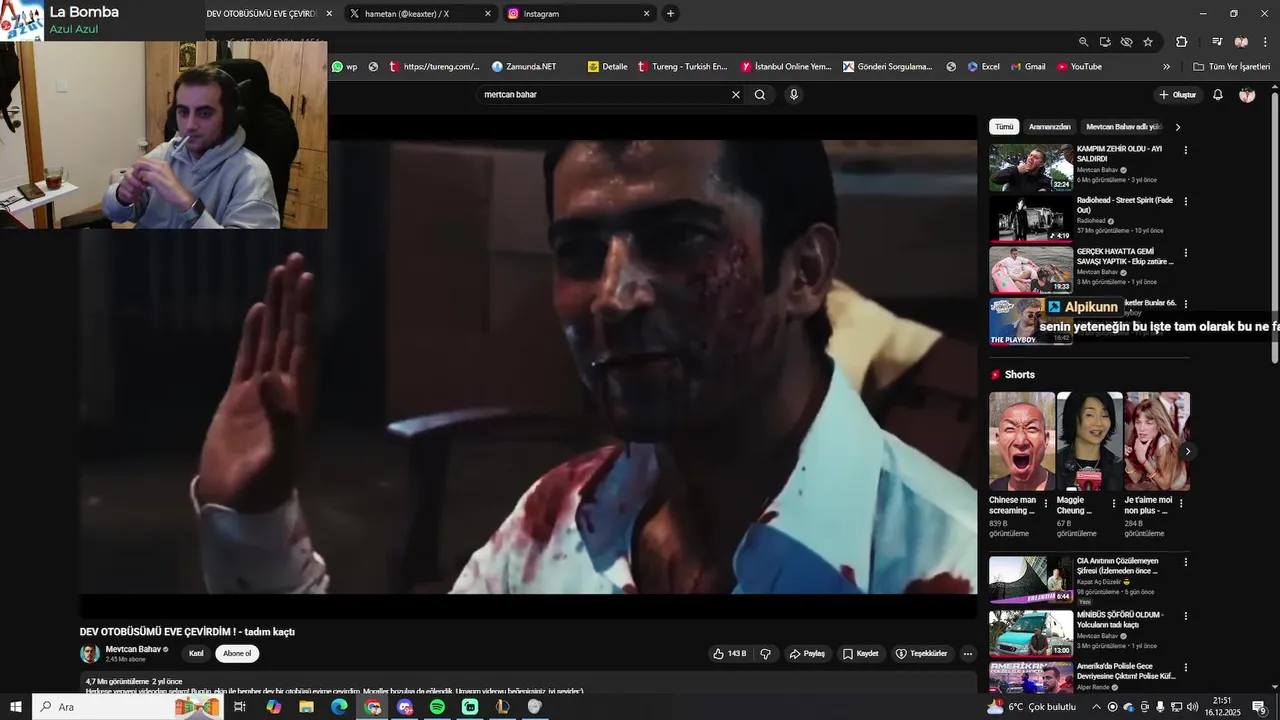1280x720 pixels.
Task: Show hidden bookmarks with double chevron
Action: [1166, 67]
